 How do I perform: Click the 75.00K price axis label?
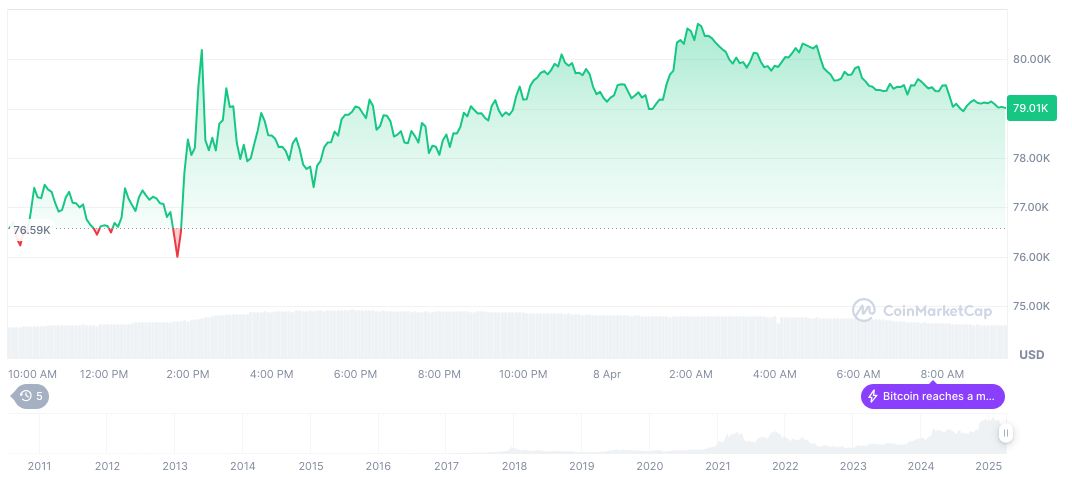point(1032,306)
